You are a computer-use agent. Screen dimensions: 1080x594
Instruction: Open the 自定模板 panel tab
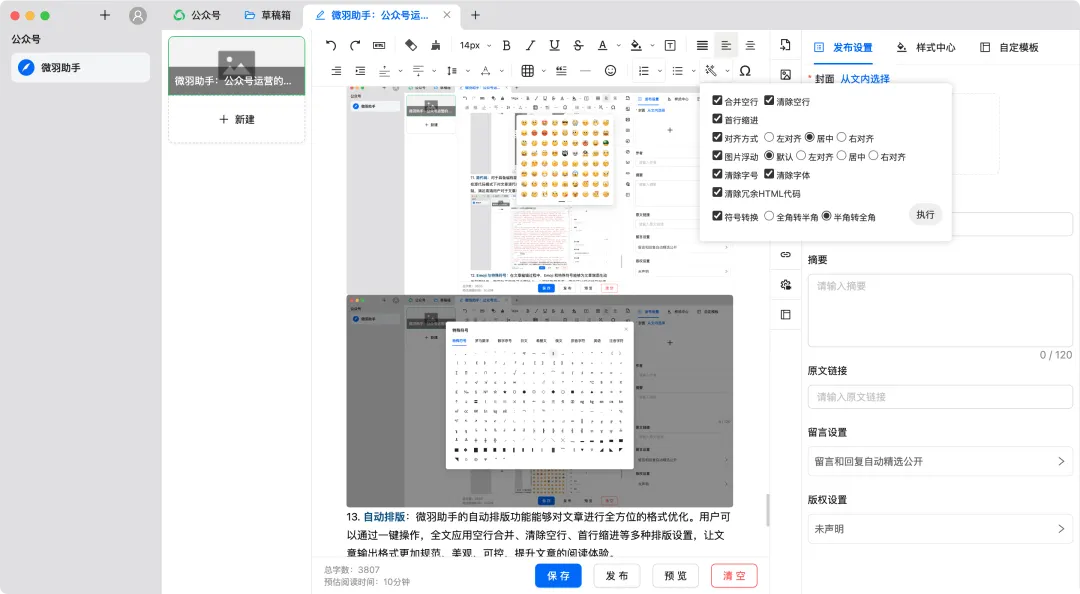1009,48
